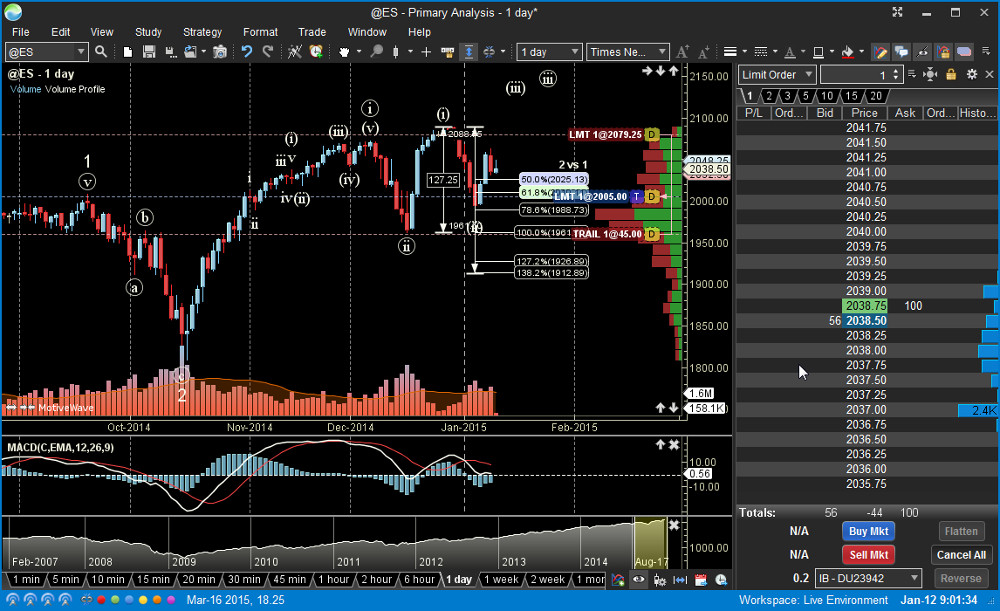Viewport: 1000px width, 611px height.
Task: Click the 2038.75 ask price cell
Action: [x=865, y=306]
